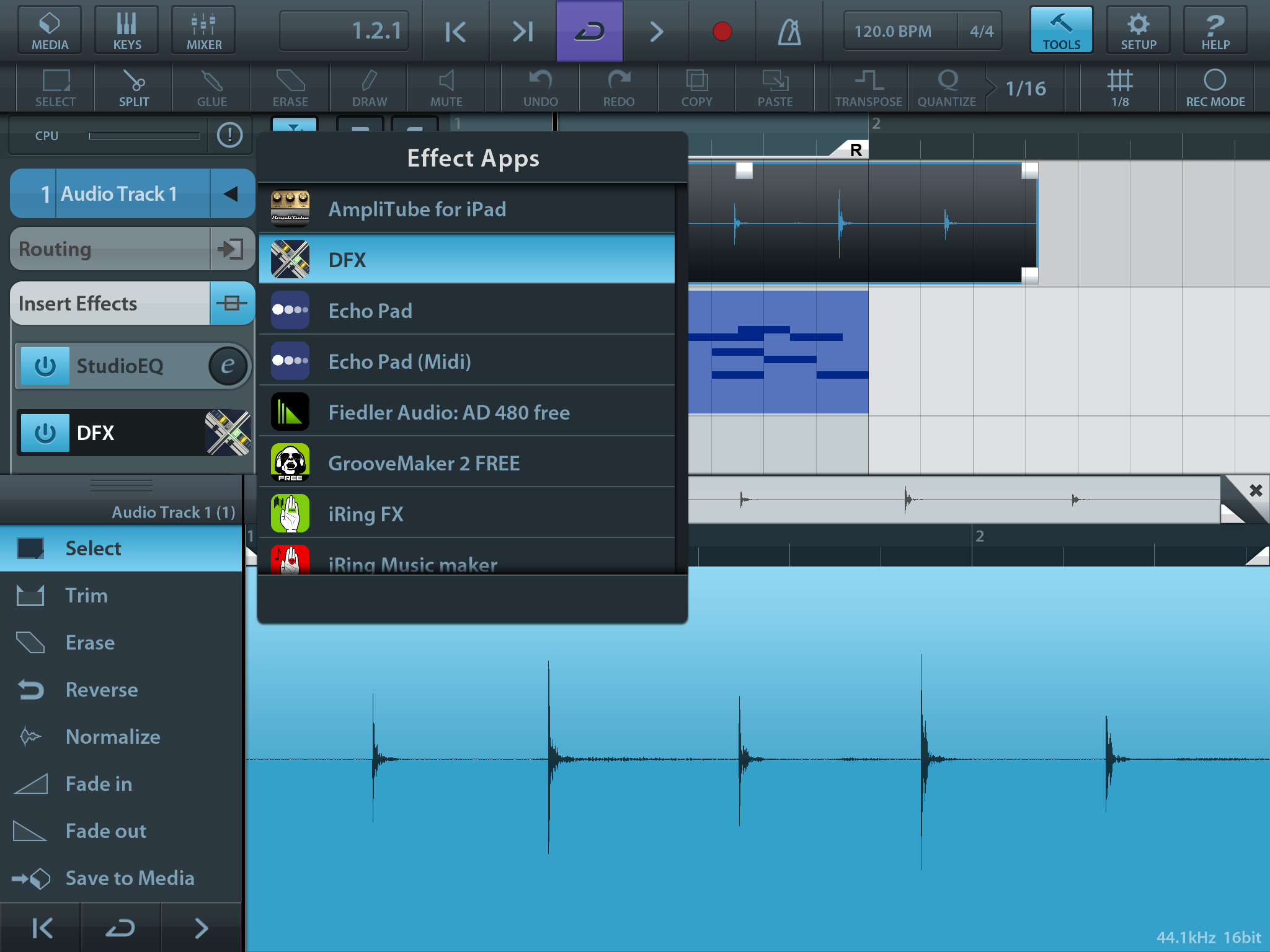Jump to project end in top transport

pyautogui.click(x=523, y=31)
